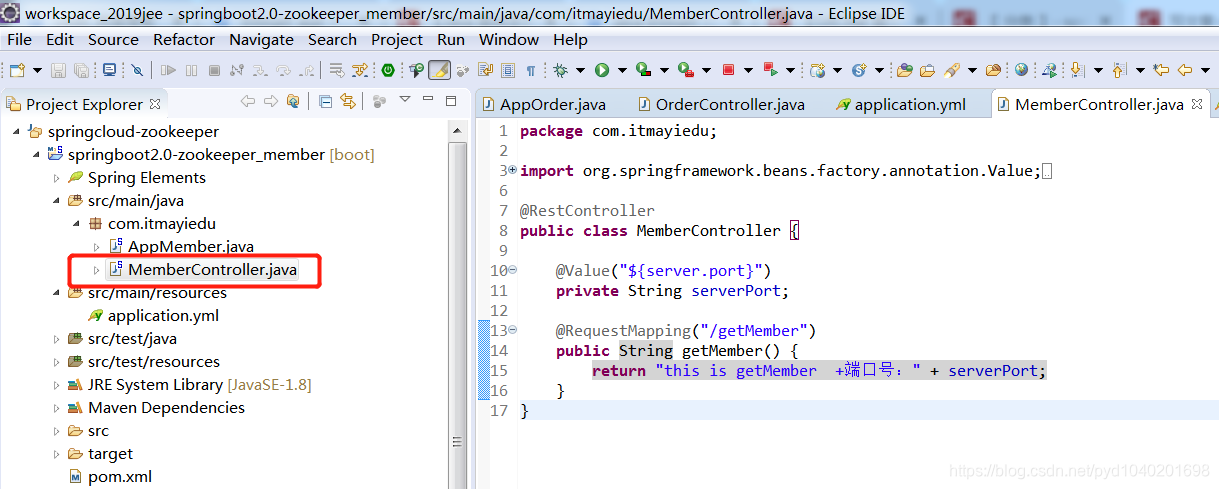This screenshot has height=489, width=1219.
Task: Click Skip All Breakpoints icon
Action: 137,70
